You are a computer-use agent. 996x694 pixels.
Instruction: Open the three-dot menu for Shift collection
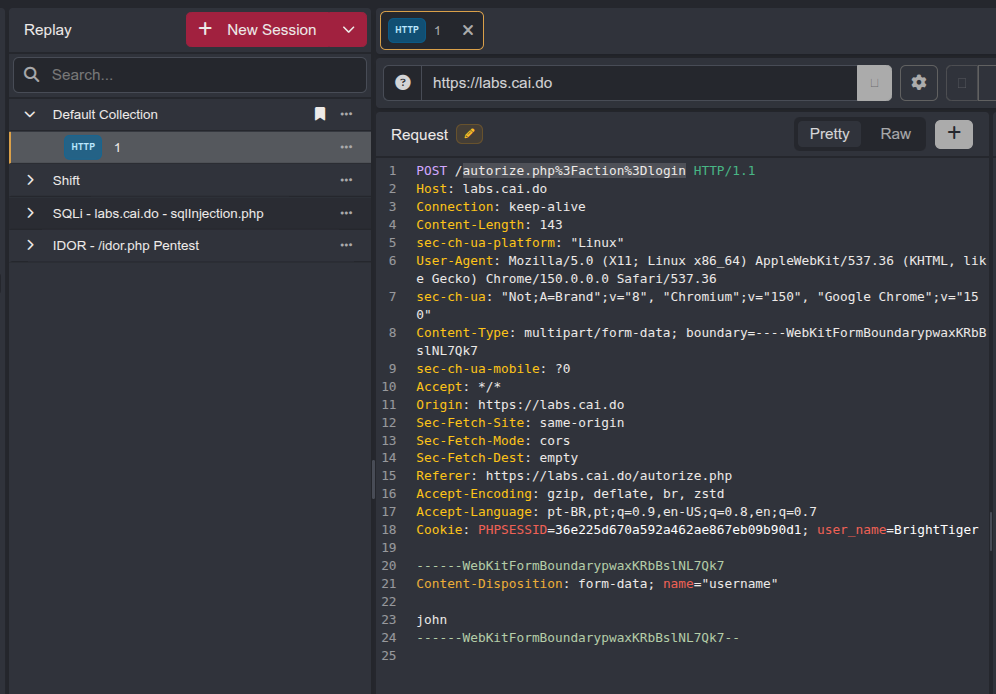point(346,180)
